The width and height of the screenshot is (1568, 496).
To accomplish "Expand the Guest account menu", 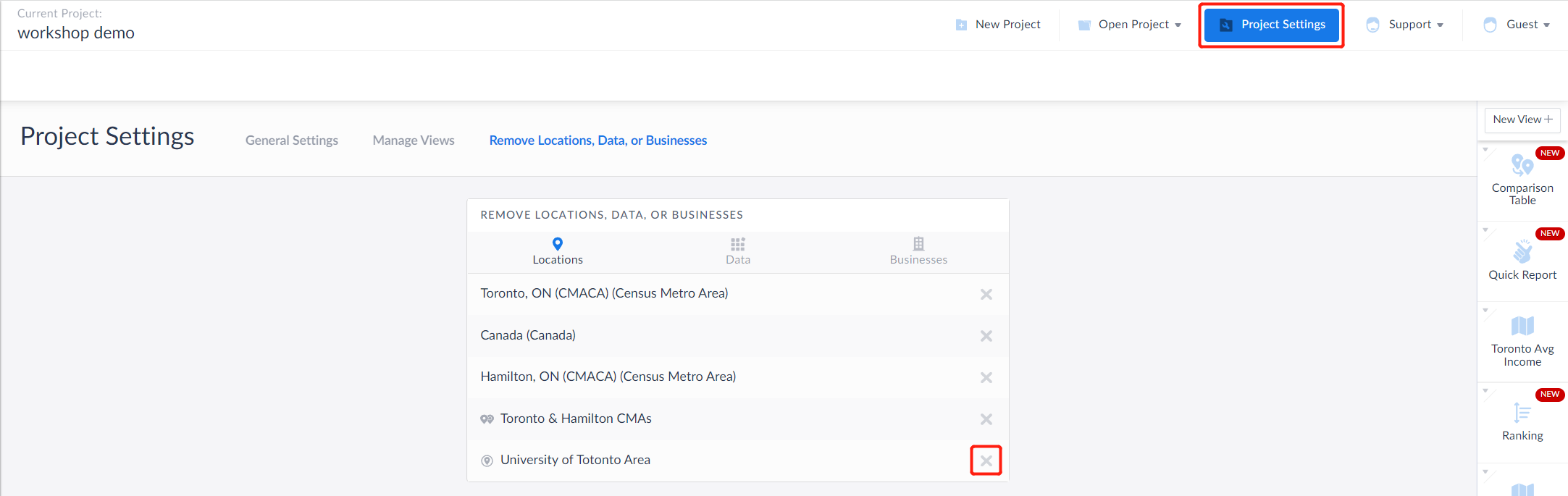I will [x=1517, y=25].
